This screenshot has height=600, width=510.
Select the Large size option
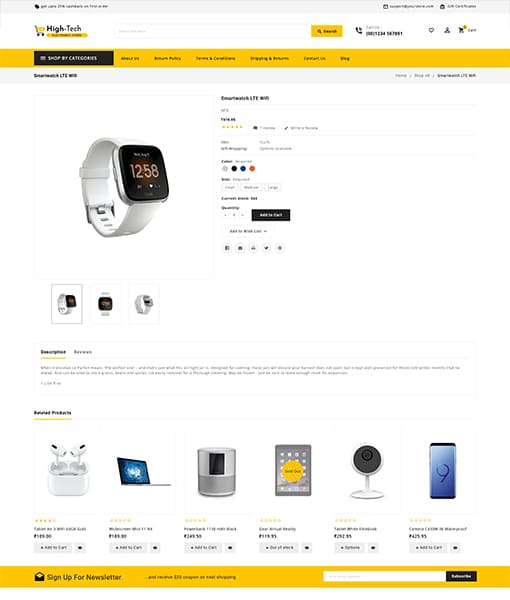tap(273, 188)
